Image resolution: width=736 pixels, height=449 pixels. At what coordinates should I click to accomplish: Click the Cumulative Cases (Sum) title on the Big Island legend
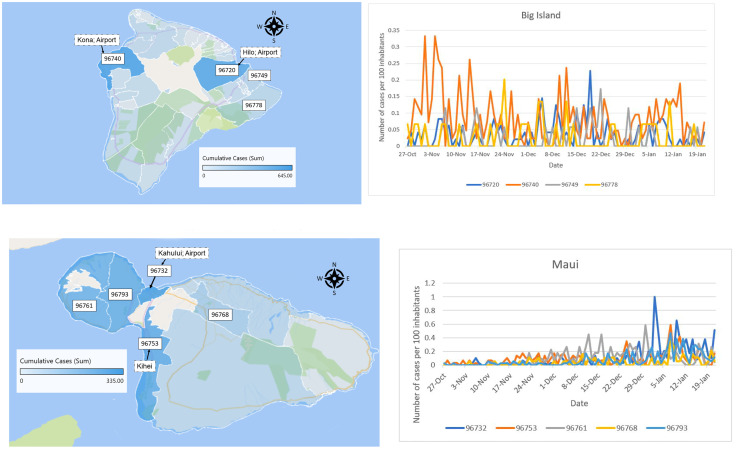point(233,158)
